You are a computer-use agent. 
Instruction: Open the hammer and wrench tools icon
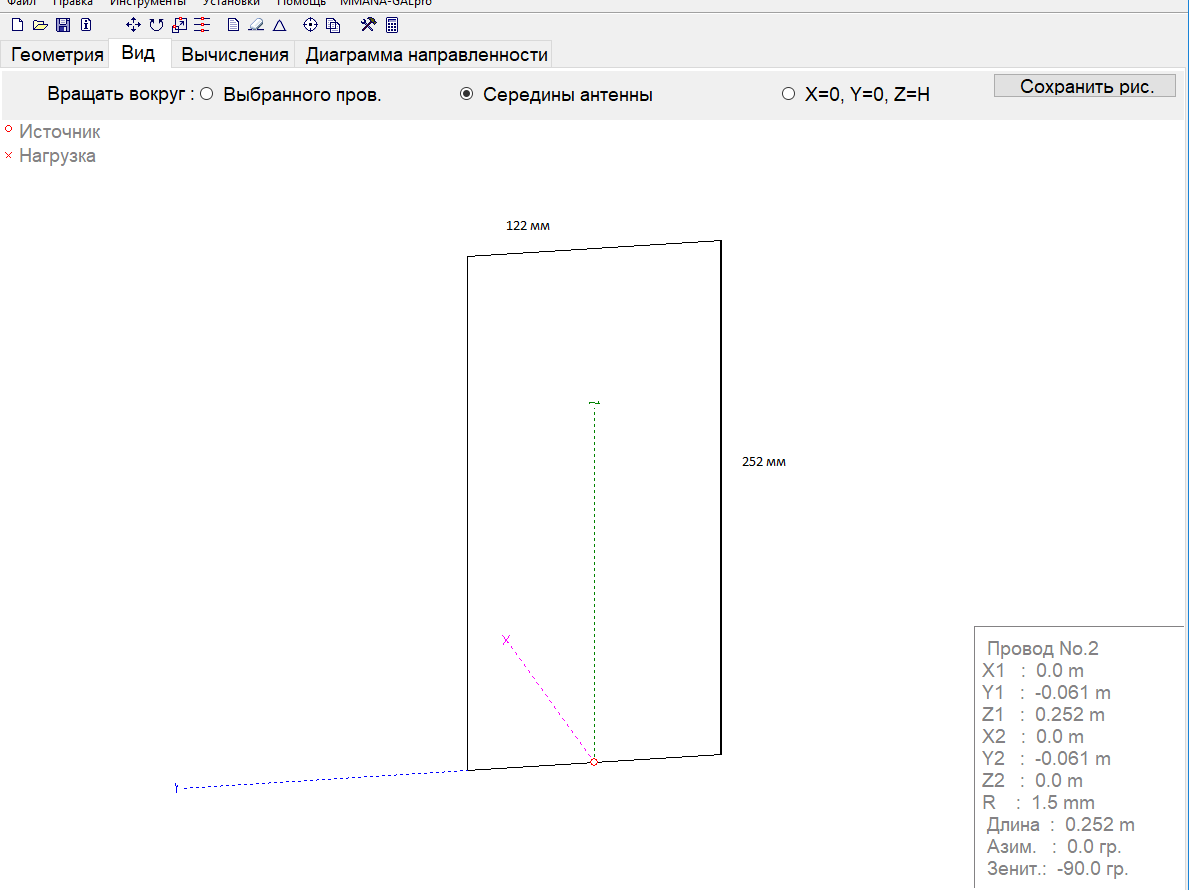(x=368, y=25)
